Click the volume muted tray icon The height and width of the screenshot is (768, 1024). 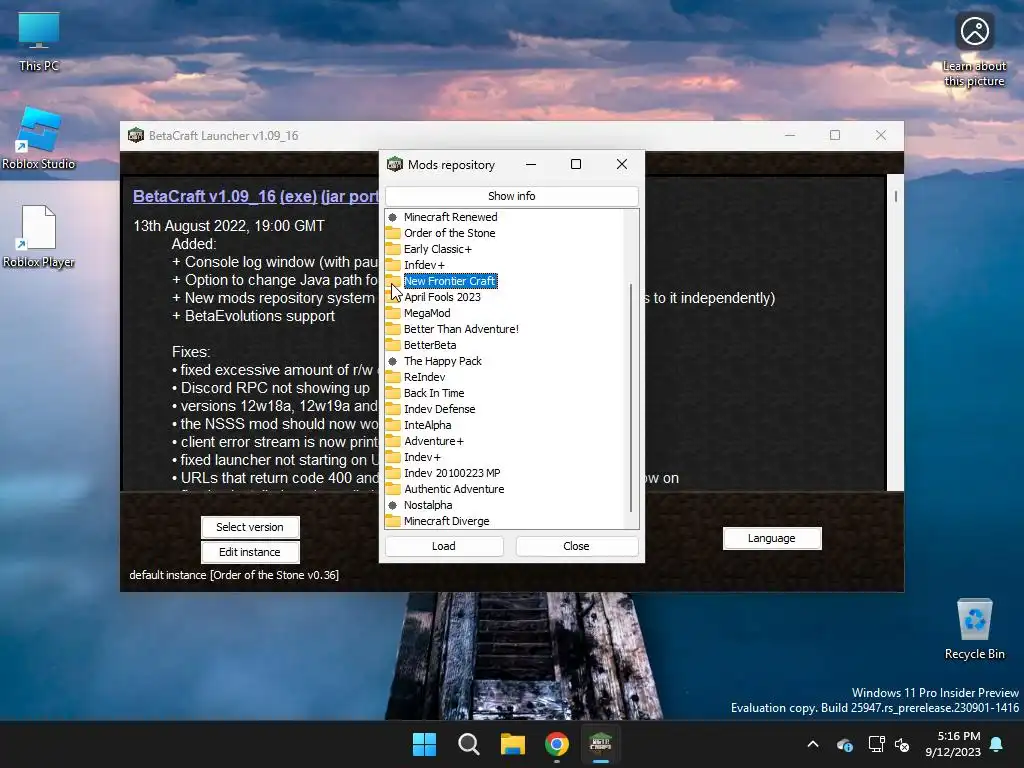click(903, 744)
